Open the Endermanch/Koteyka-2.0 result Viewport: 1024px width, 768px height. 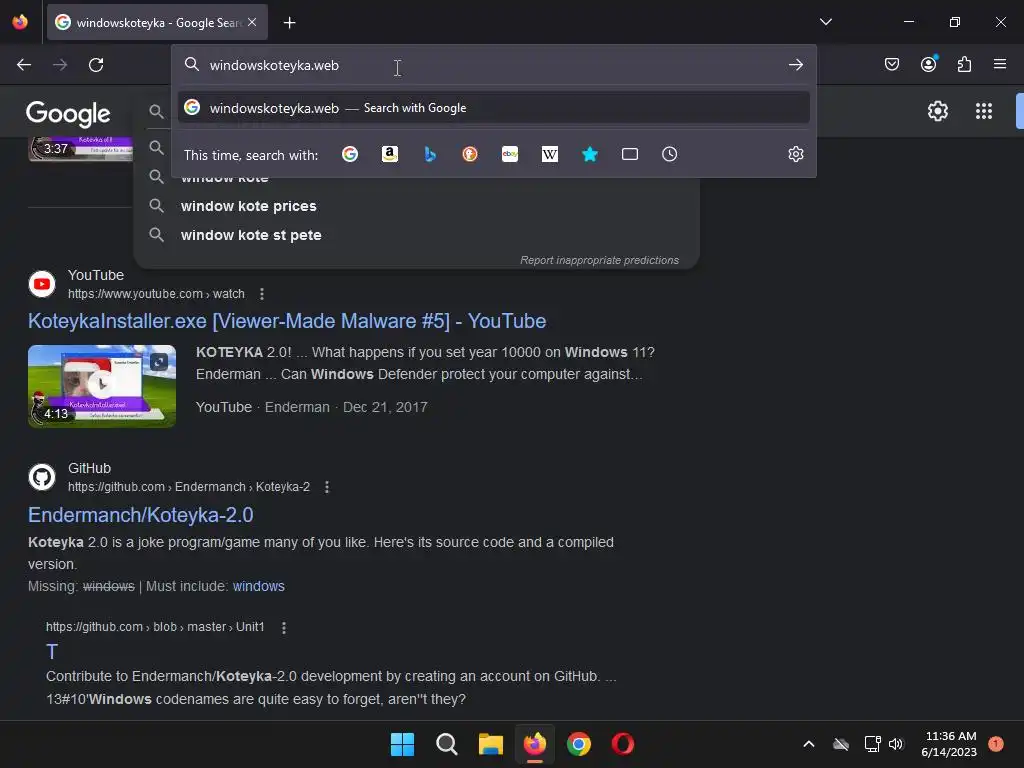point(140,515)
